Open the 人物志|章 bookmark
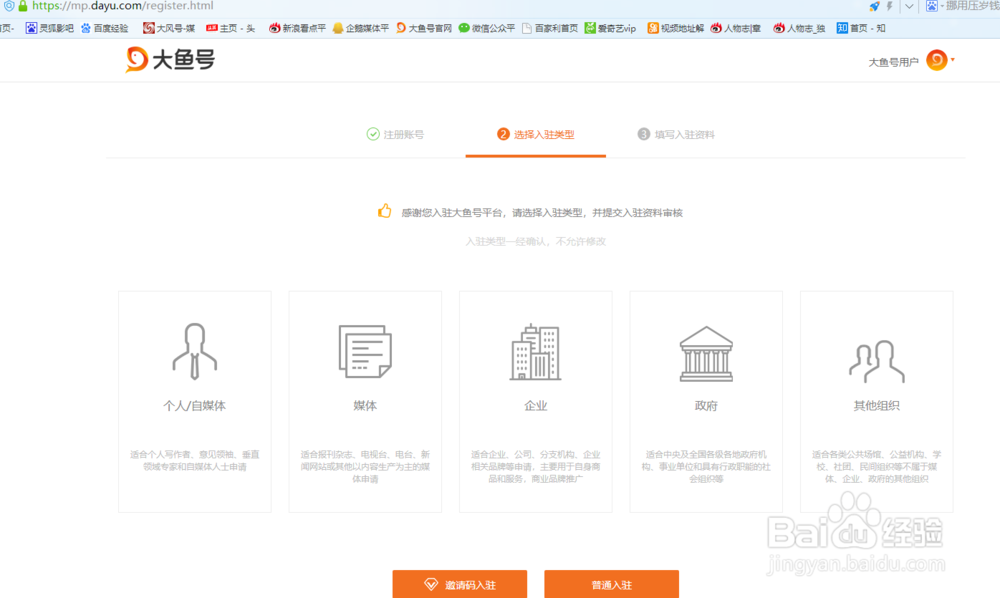The width and height of the screenshot is (1000, 598). 735,28
